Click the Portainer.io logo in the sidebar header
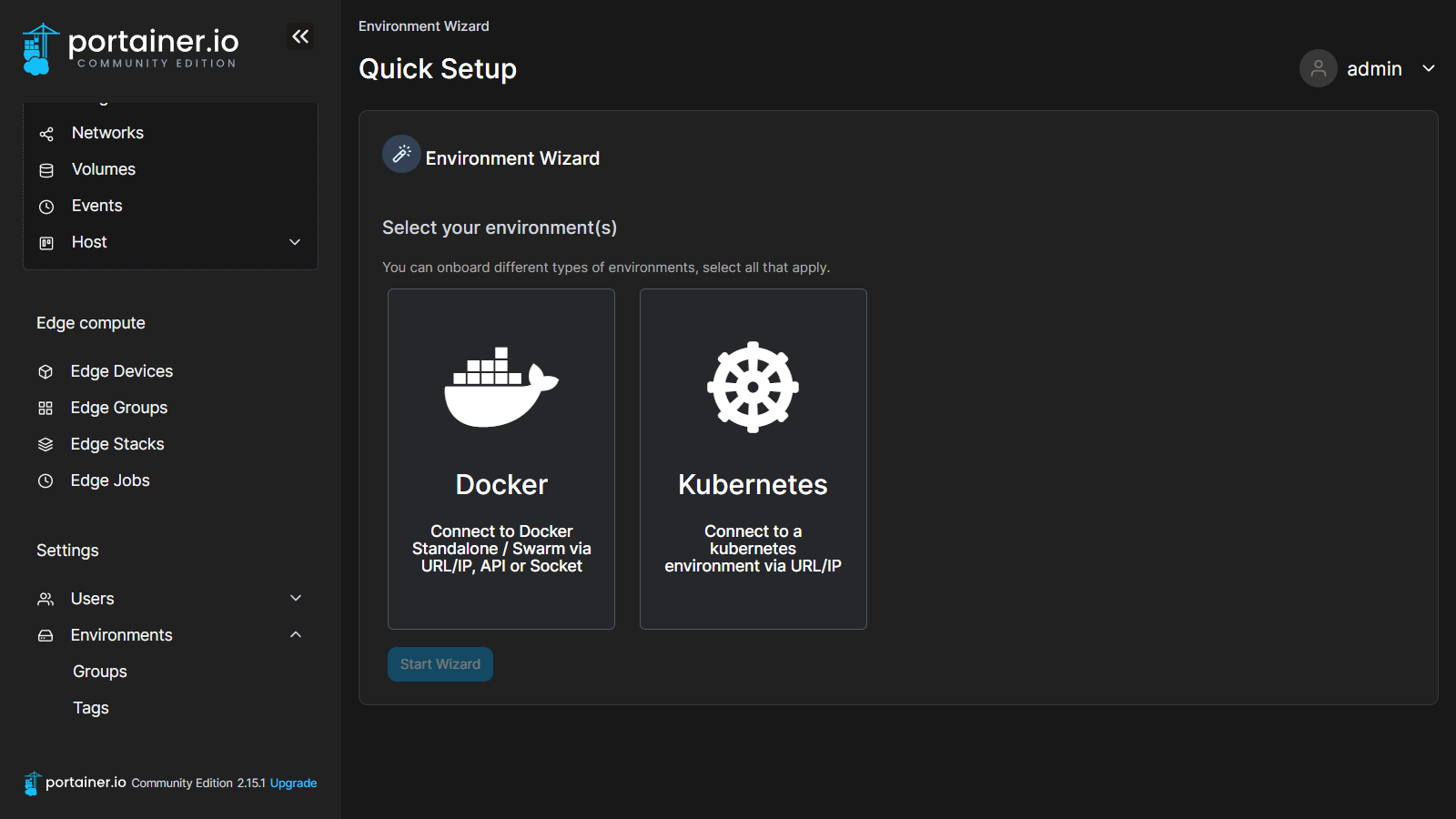The height and width of the screenshot is (819, 1456). 130,48
